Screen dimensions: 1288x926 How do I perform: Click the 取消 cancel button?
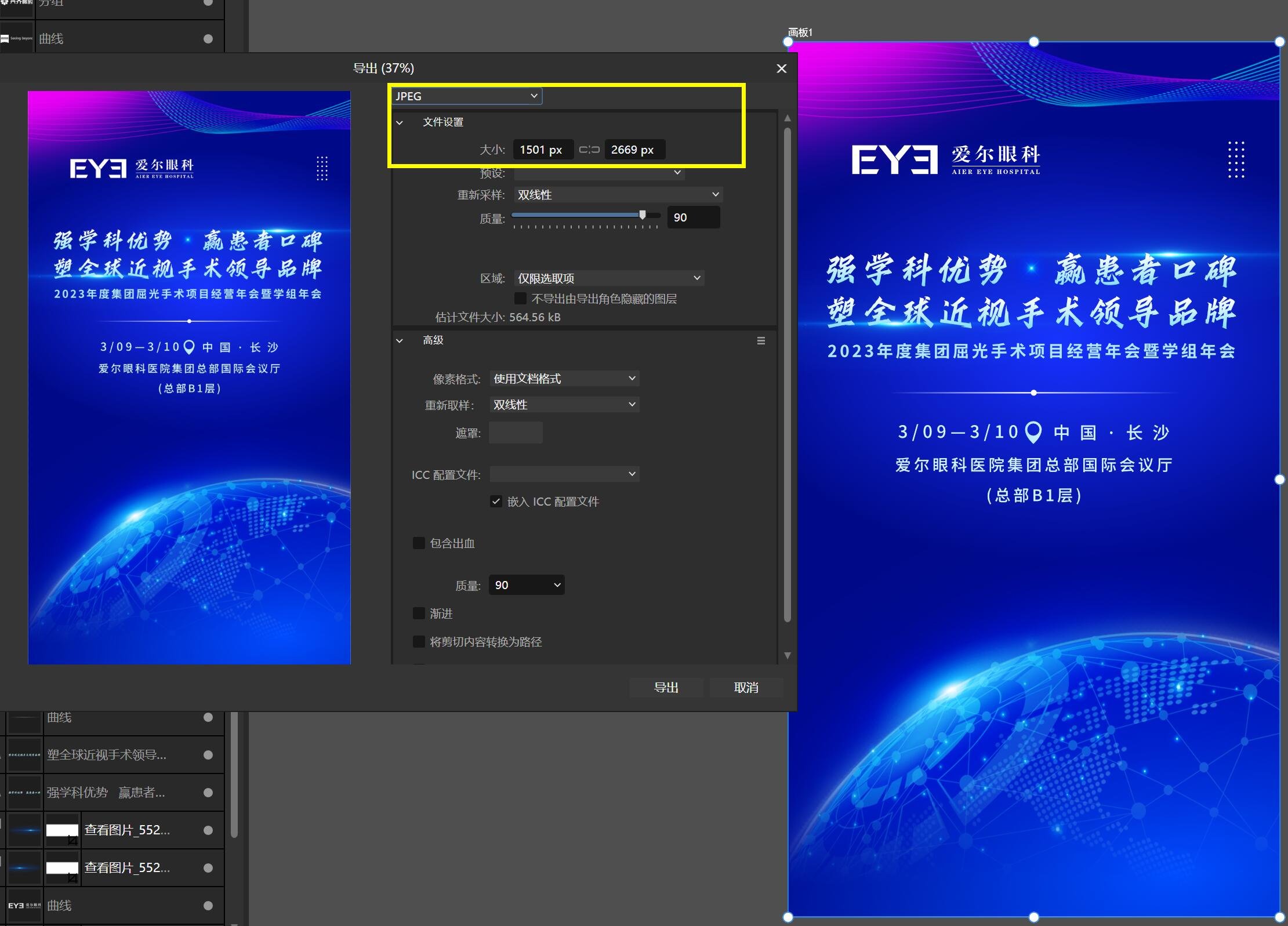click(746, 688)
